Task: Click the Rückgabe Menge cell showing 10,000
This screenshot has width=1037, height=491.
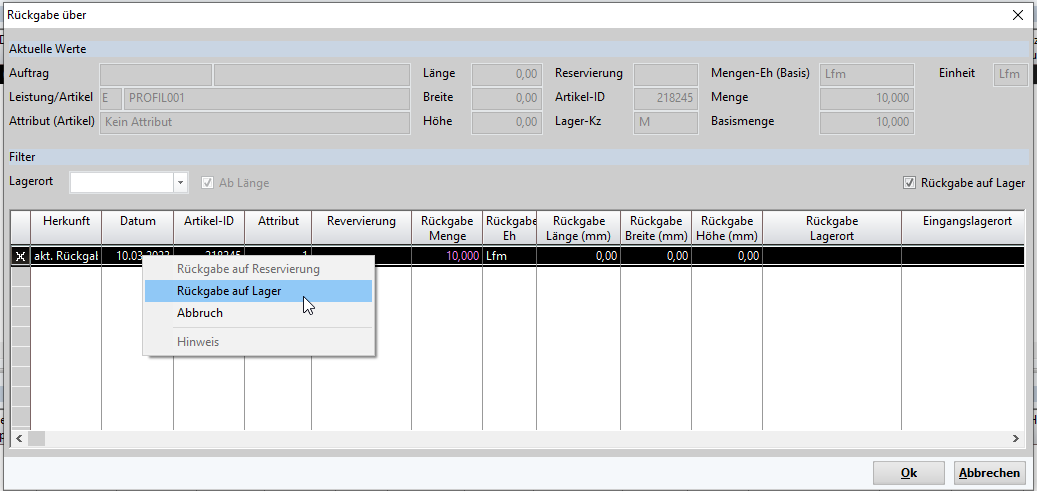Action: [446, 256]
